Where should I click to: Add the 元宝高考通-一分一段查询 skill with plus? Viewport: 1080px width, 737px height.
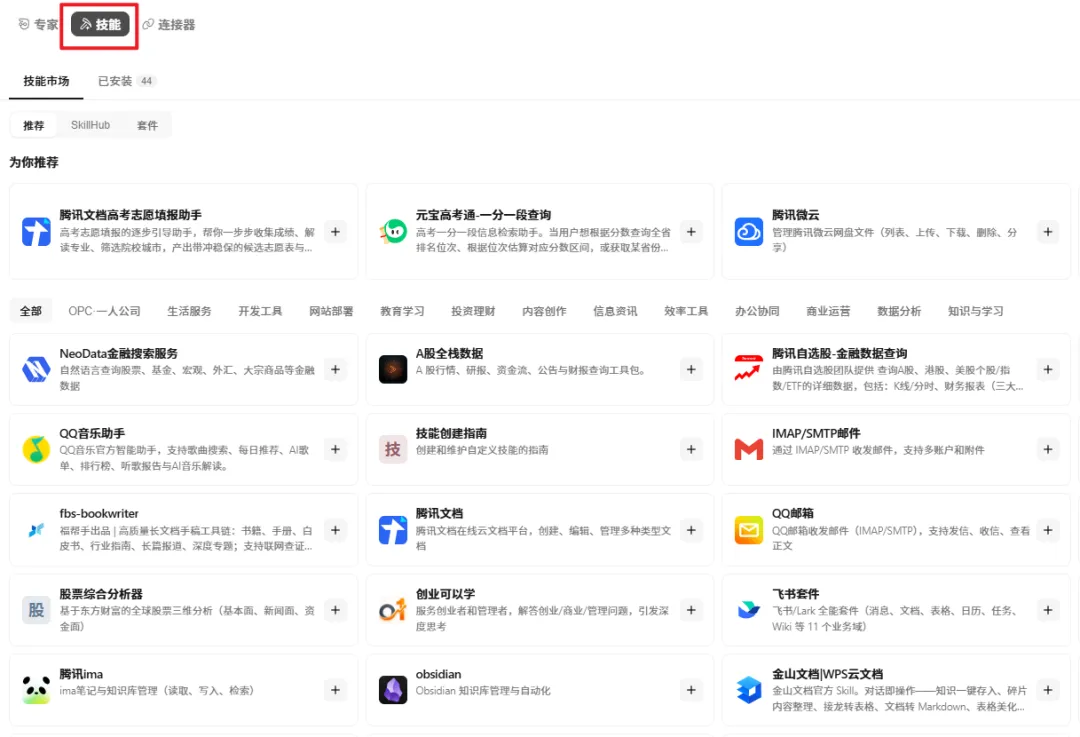(691, 231)
